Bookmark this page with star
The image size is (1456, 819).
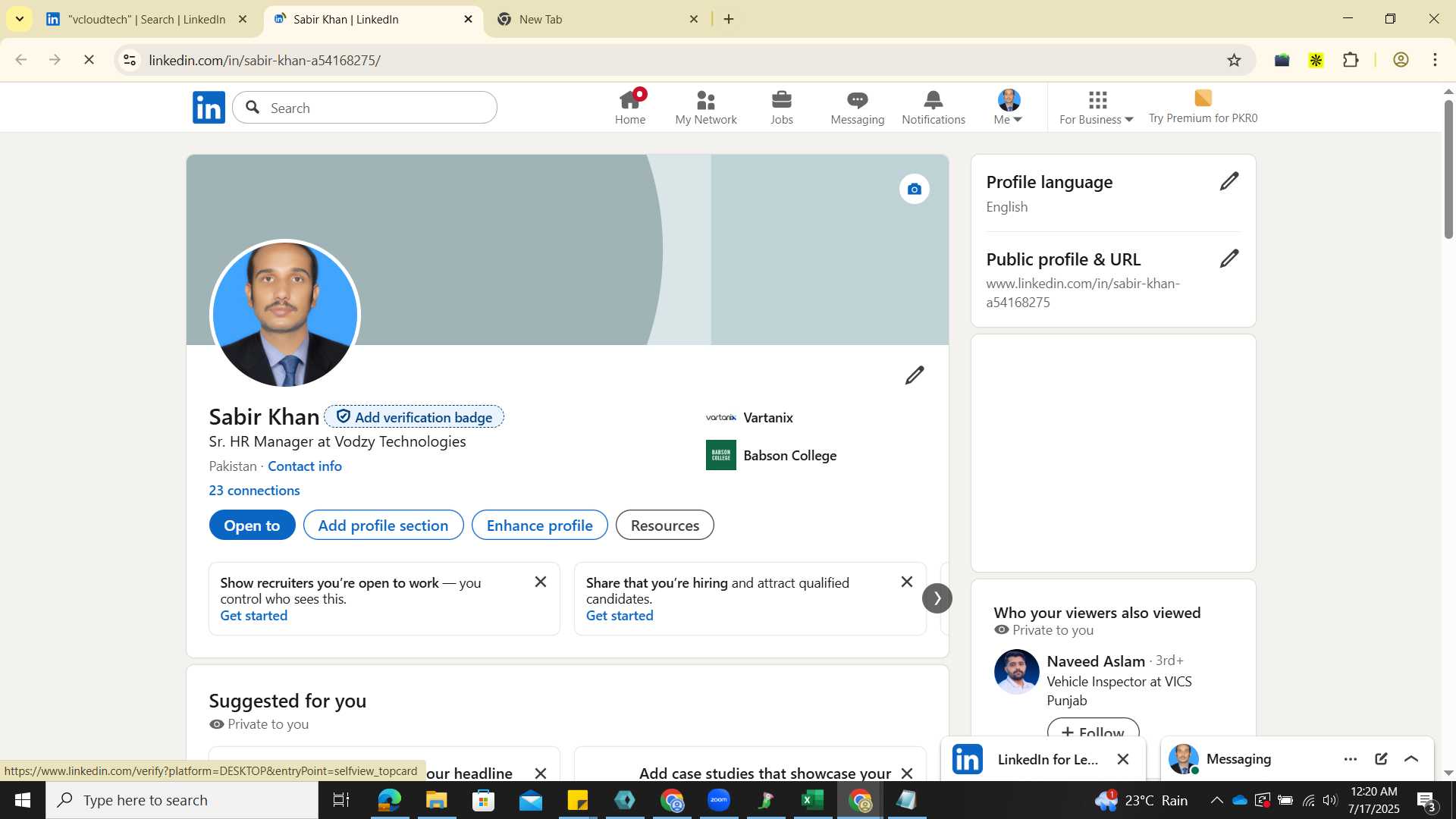click(x=1234, y=60)
